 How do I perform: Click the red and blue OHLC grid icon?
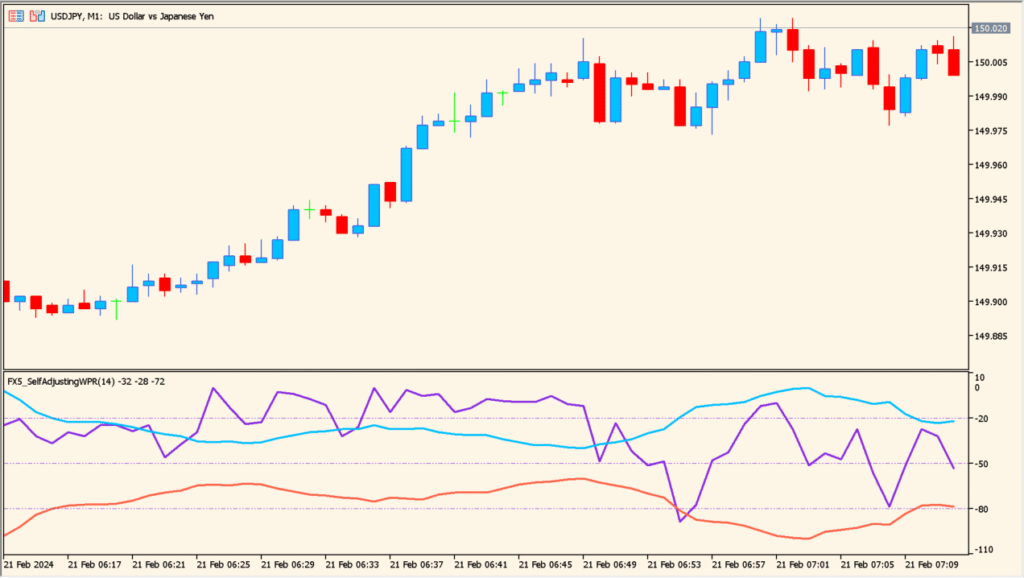point(16,16)
